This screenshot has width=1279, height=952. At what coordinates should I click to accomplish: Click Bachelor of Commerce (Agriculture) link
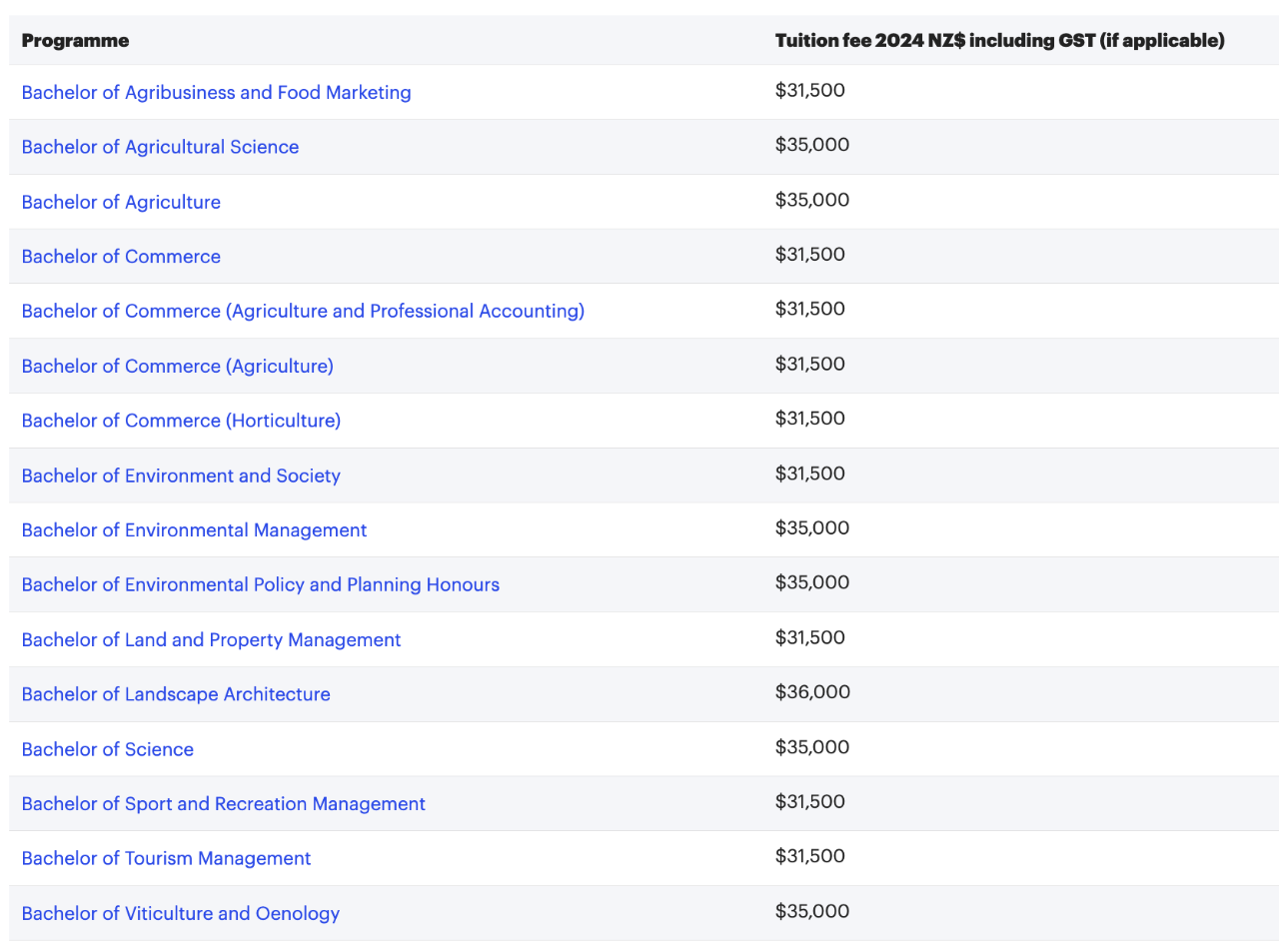click(177, 366)
